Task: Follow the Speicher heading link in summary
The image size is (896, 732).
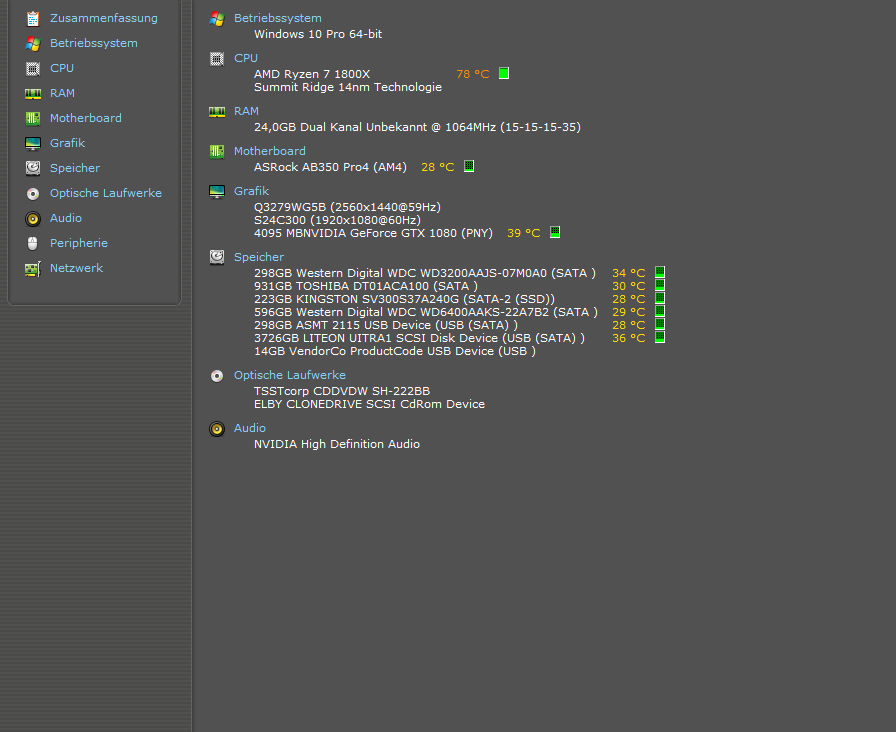Action: pos(259,258)
